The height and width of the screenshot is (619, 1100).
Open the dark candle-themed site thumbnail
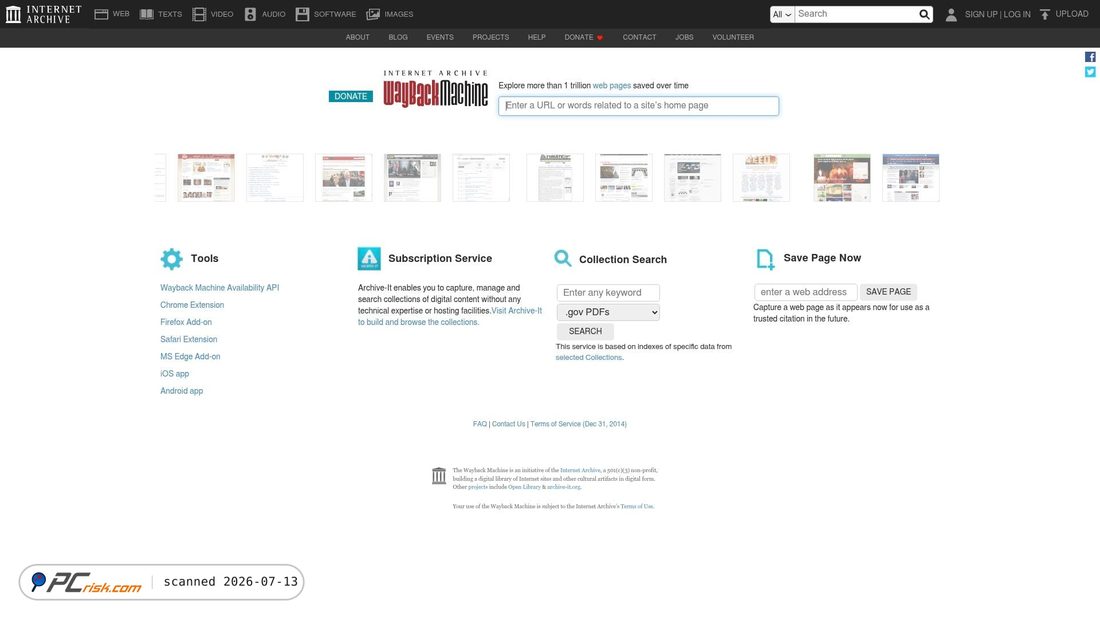pyautogui.click(x=842, y=178)
